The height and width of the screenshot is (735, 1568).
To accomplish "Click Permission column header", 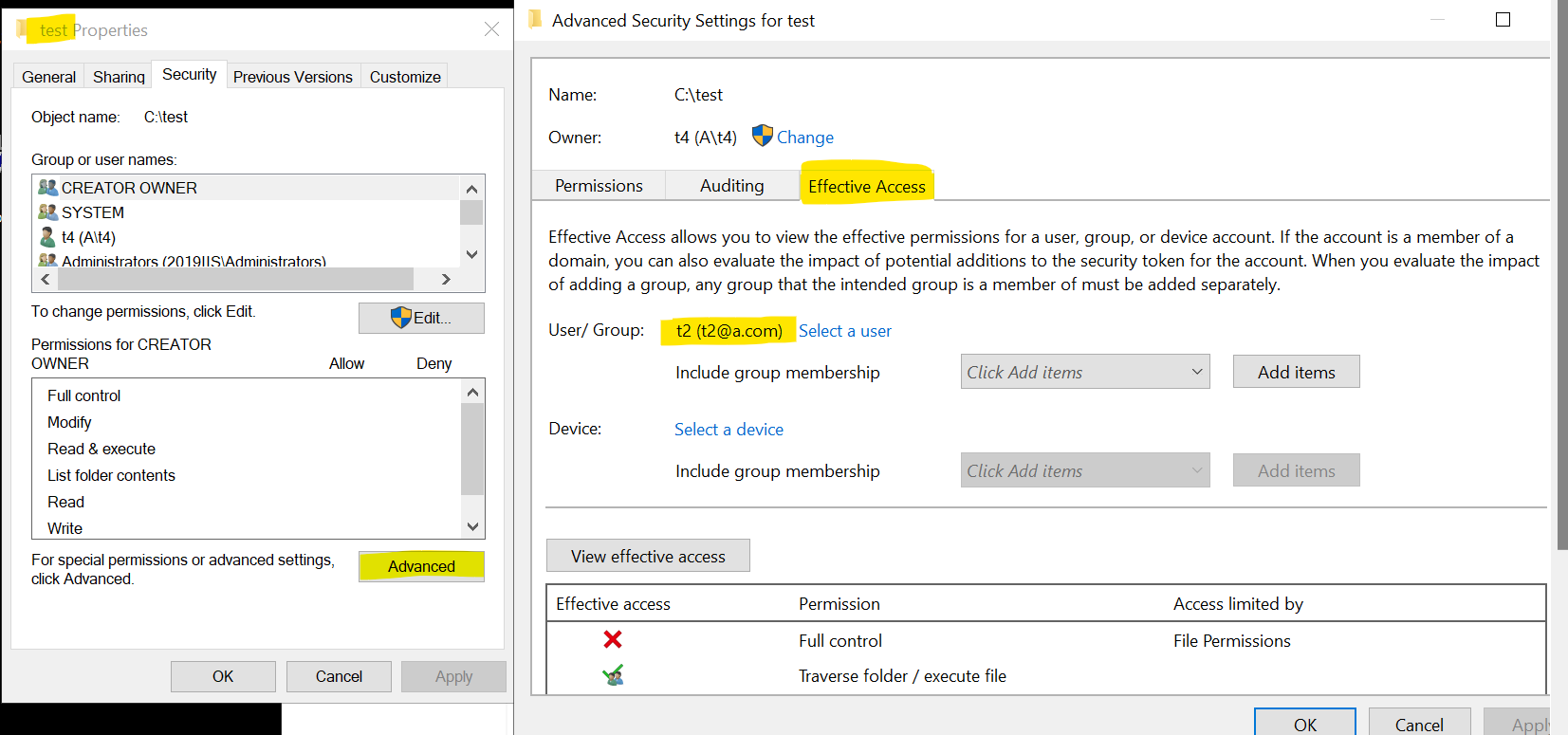I will click(839, 604).
